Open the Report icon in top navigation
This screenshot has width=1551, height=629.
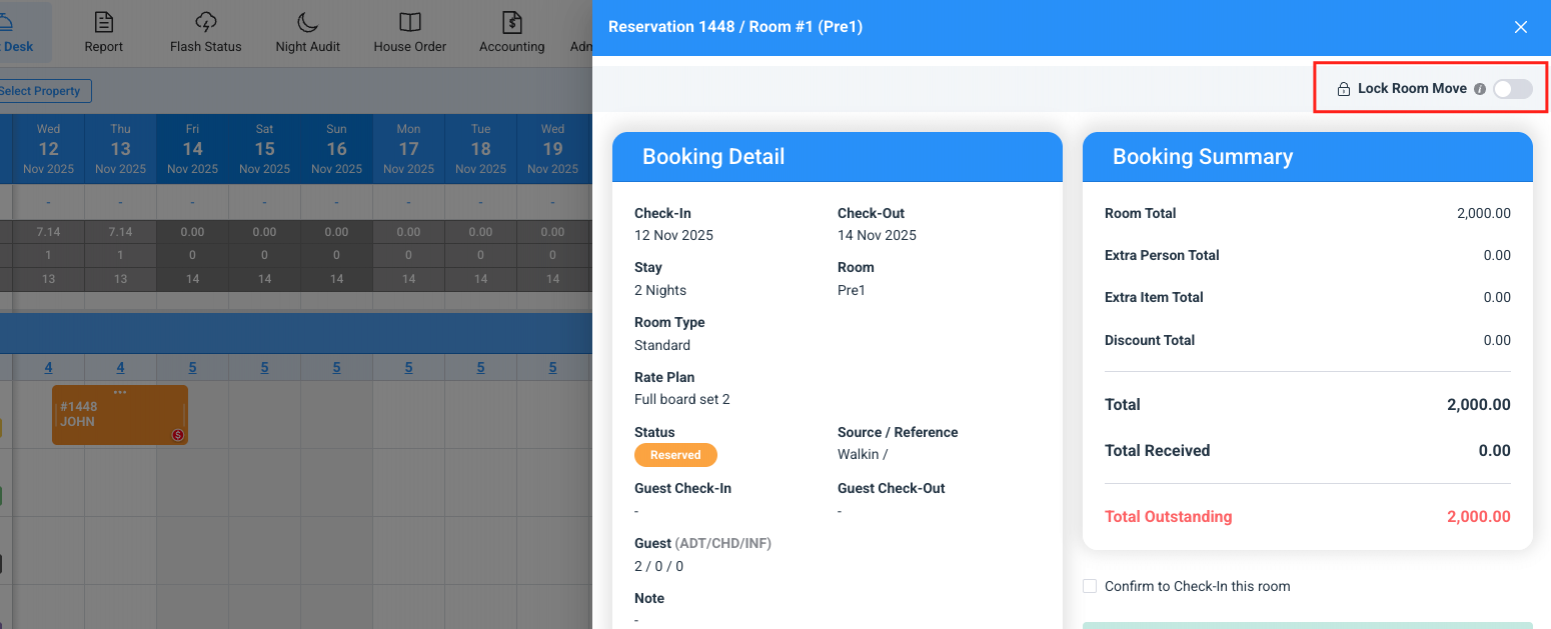(x=103, y=23)
